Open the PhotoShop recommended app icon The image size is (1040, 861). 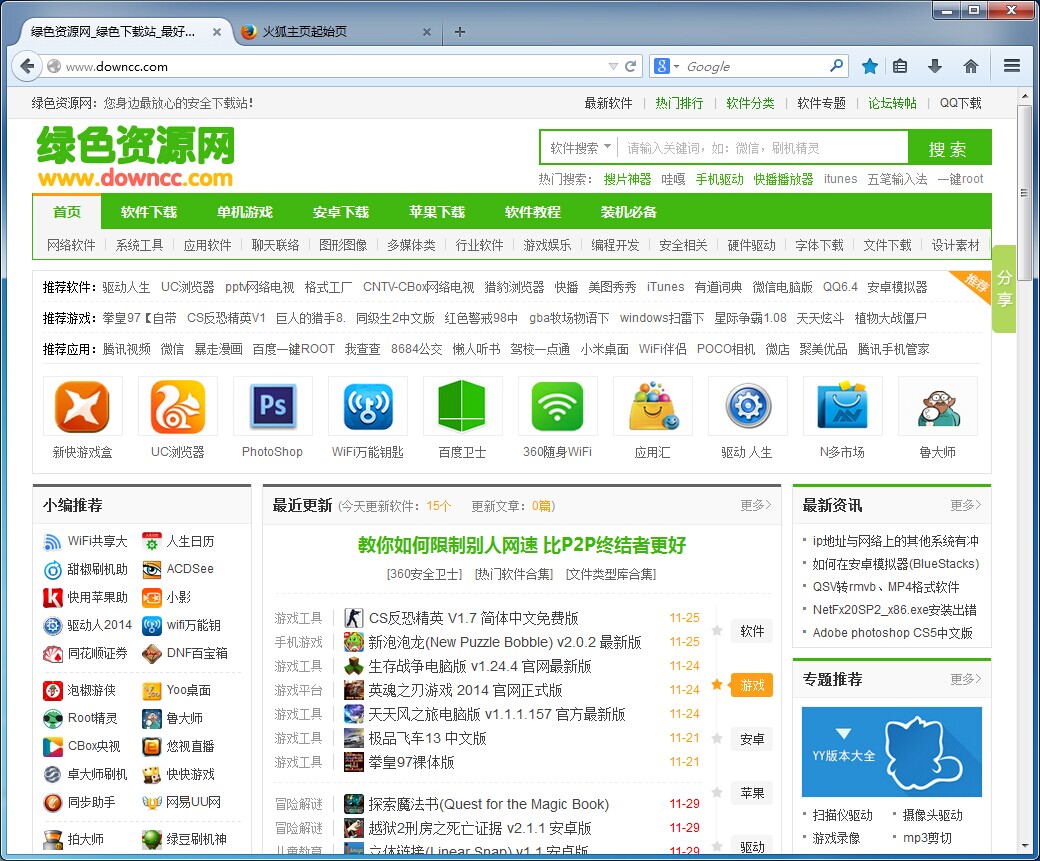pyautogui.click(x=273, y=406)
